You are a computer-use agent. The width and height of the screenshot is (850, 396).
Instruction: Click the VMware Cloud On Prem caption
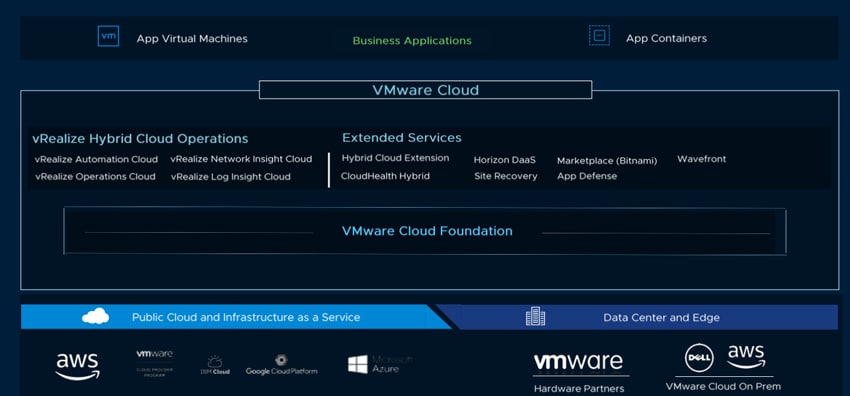tap(723, 386)
